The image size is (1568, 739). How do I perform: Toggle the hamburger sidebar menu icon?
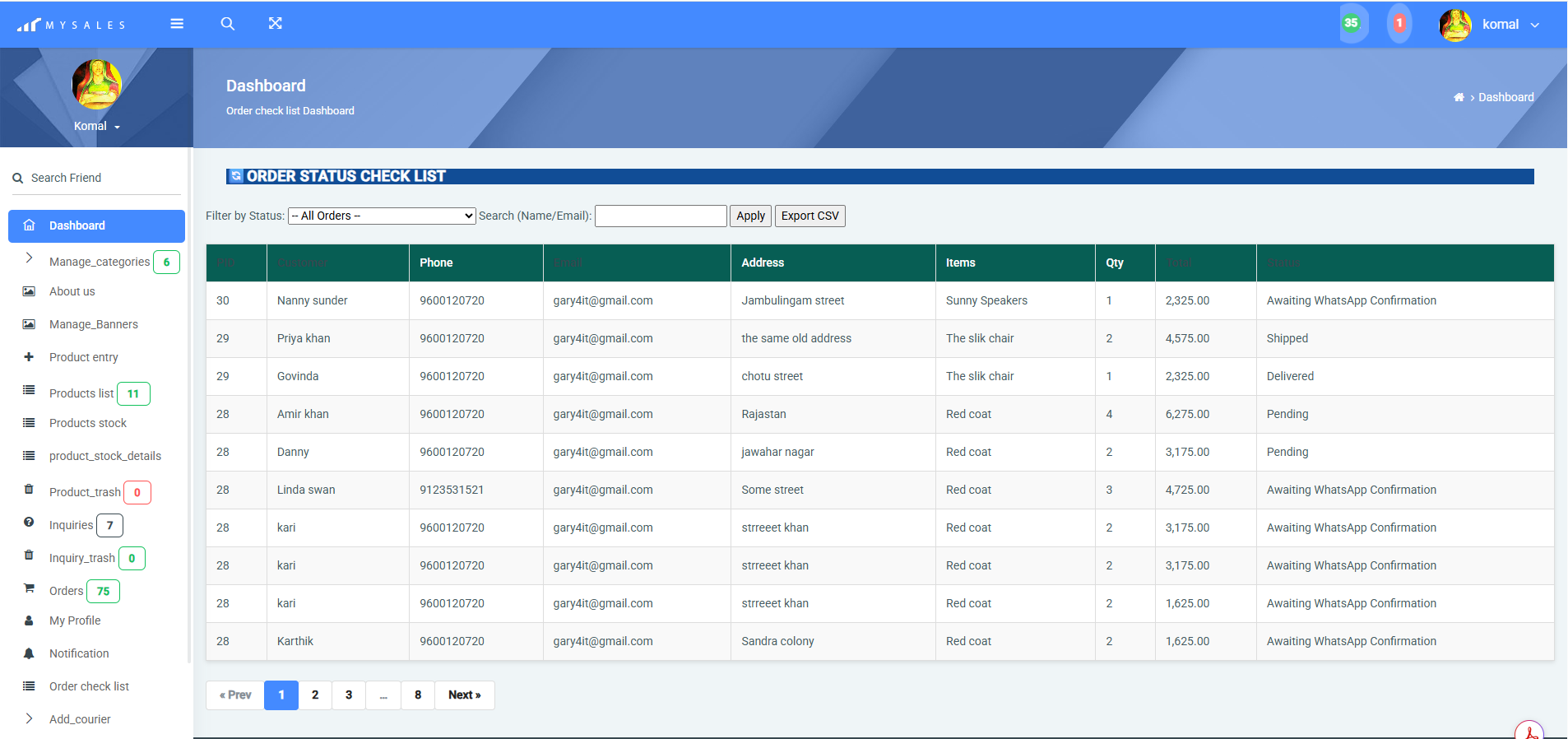point(177,24)
